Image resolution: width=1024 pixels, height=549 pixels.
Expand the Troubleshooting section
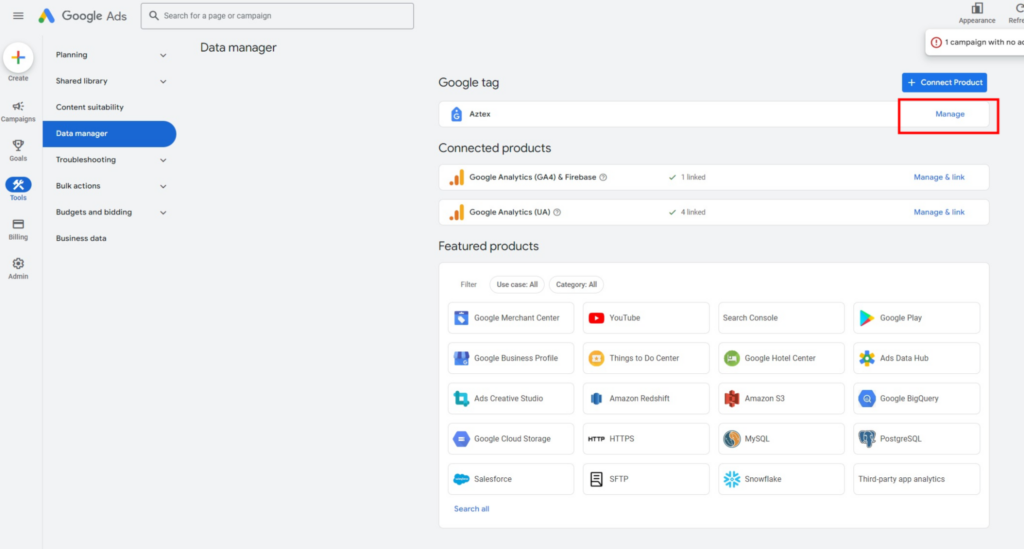point(110,160)
